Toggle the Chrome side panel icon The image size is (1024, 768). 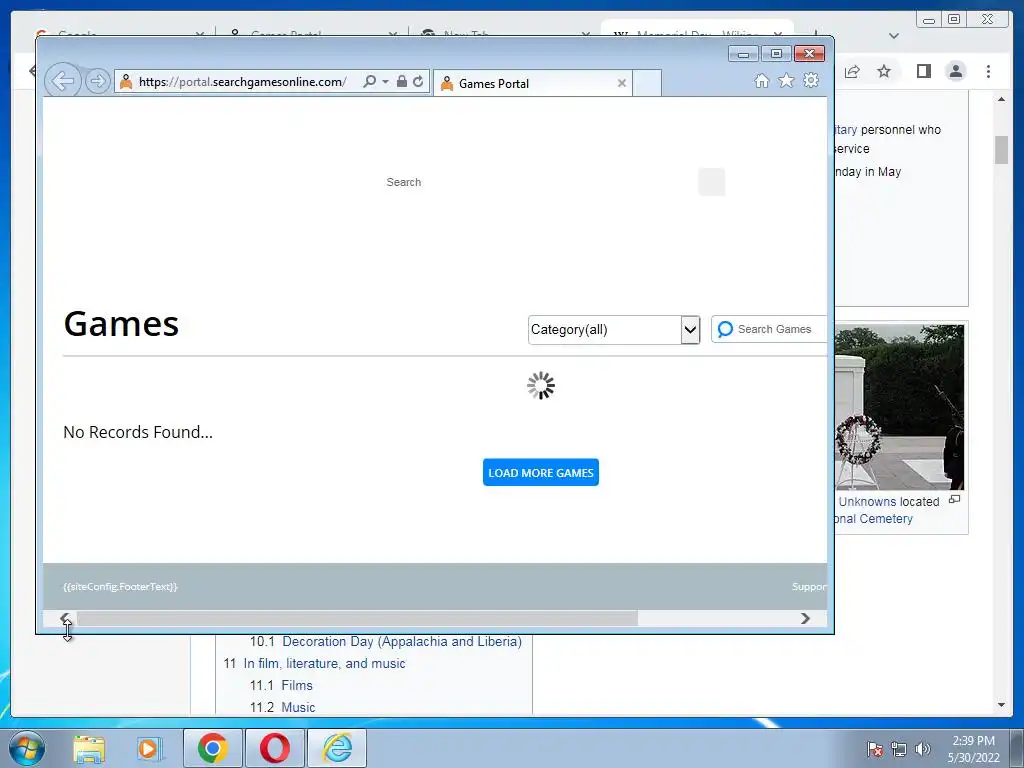(x=923, y=71)
